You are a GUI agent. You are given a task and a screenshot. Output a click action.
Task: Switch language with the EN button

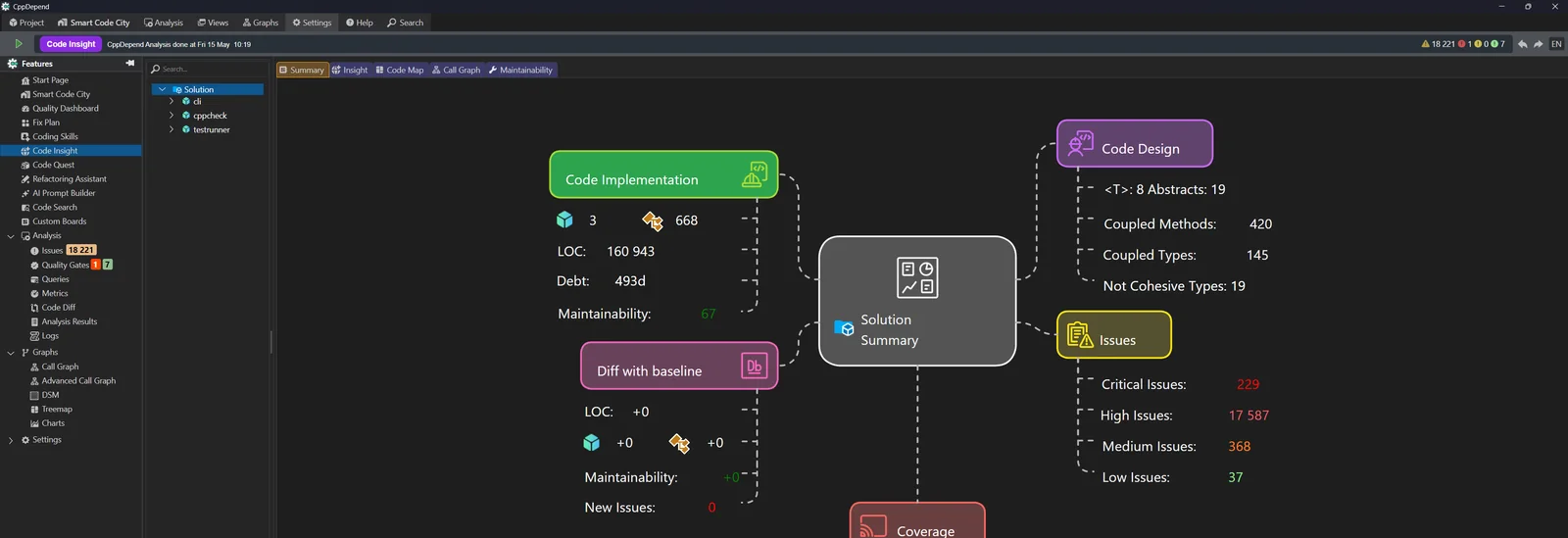tap(1556, 44)
